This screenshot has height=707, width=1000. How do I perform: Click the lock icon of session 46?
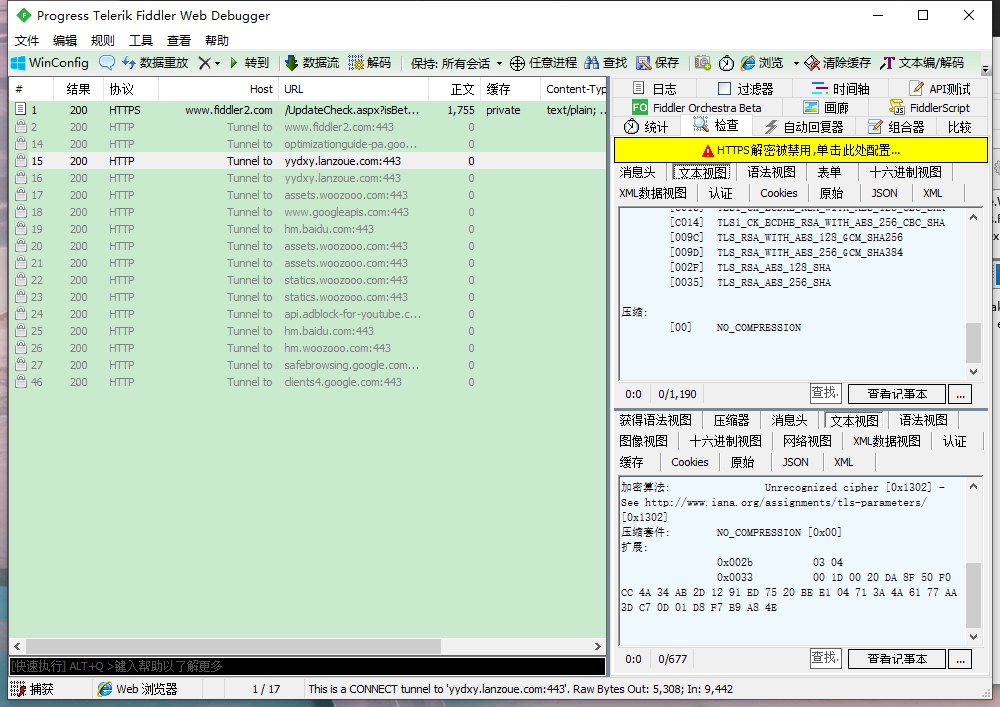(21, 382)
